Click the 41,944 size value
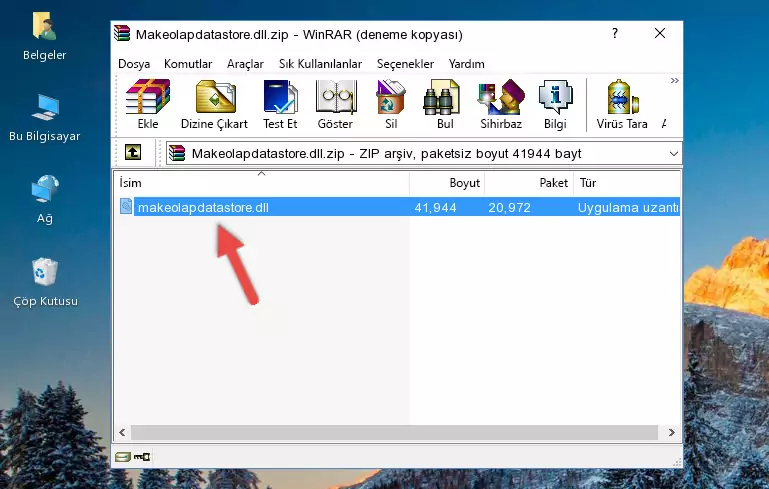Image resolution: width=769 pixels, height=489 pixels. pyautogui.click(x=435, y=208)
